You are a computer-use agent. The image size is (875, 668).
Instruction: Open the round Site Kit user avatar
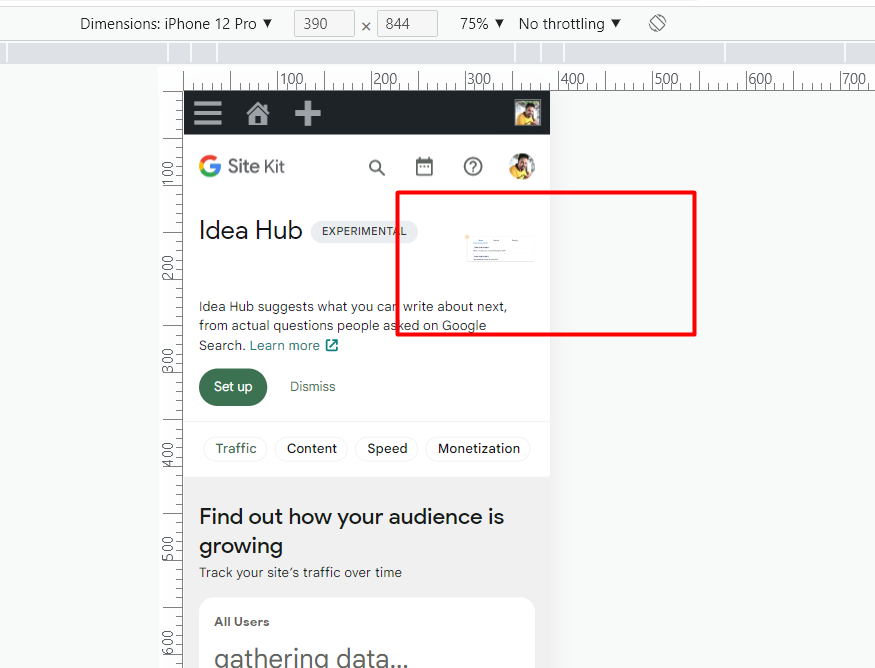click(522, 166)
